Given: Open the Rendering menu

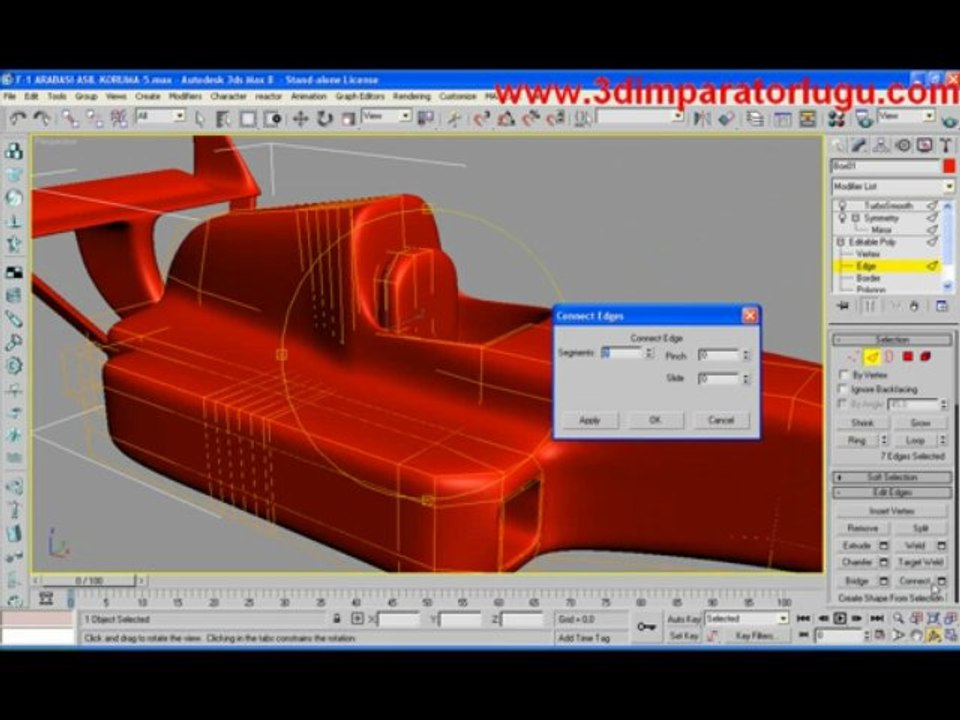Looking at the screenshot, I should click(x=412, y=97).
